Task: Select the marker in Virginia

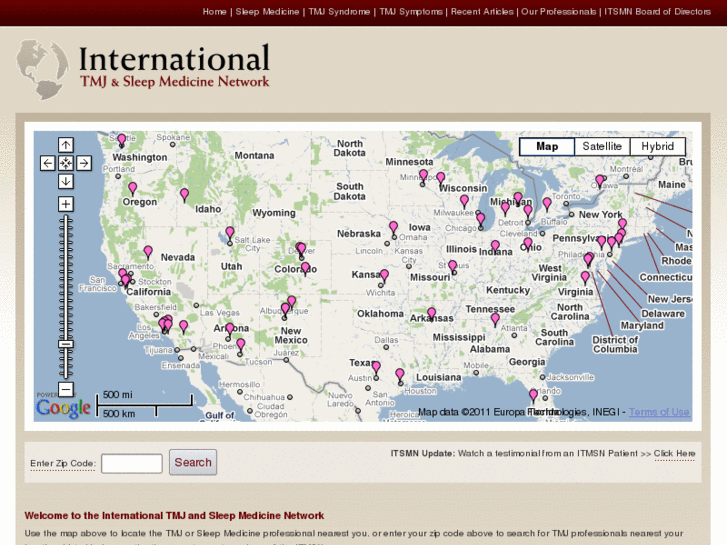Action: (x=585, y=277)
